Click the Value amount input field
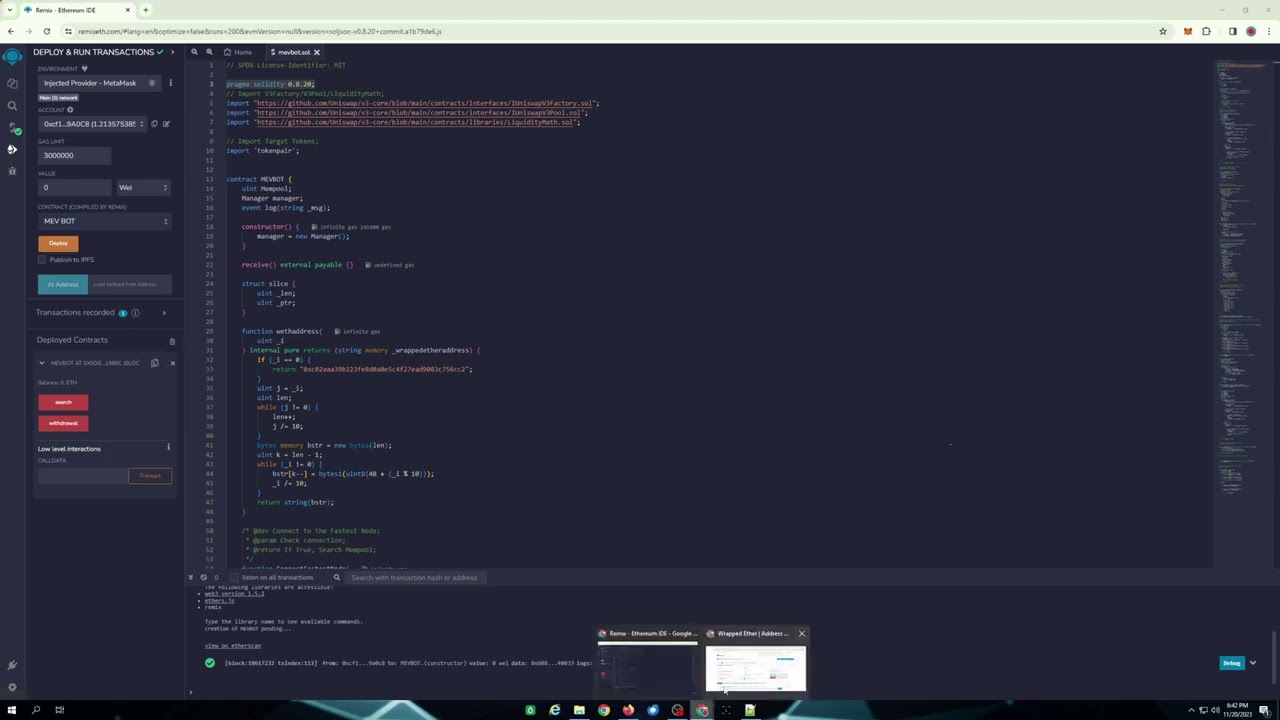The height and width of the screenshot is (720, 1280). [74, 187]
